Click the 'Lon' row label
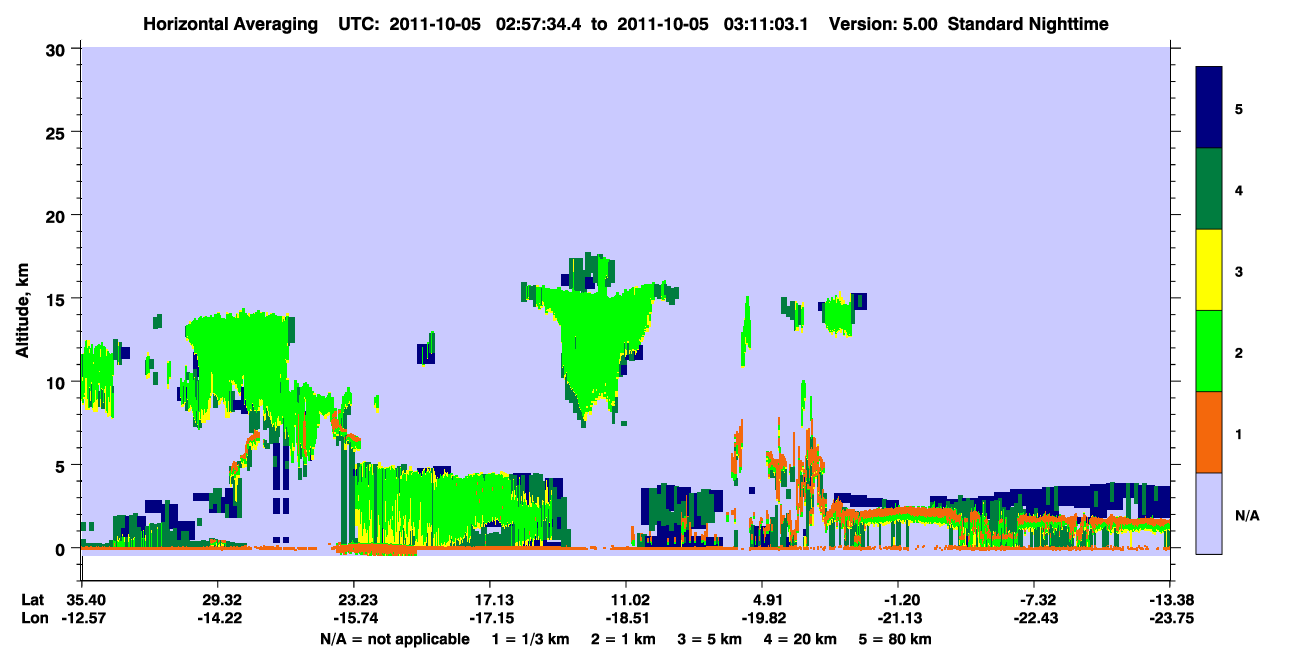This screenshot has height=667, width=1300. (x=33, y=618)
